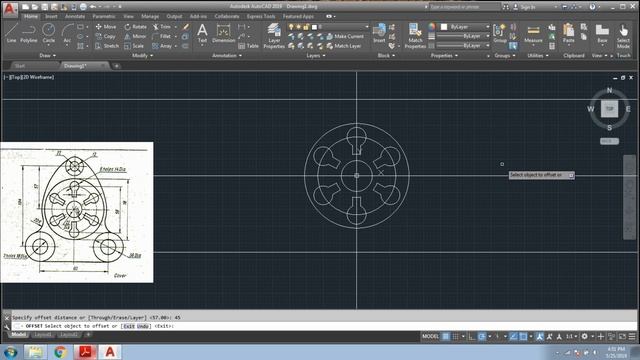This screenshot has width=640, height=360.
Task: Click the Fillet tool
Action: (x=162, y=36)
